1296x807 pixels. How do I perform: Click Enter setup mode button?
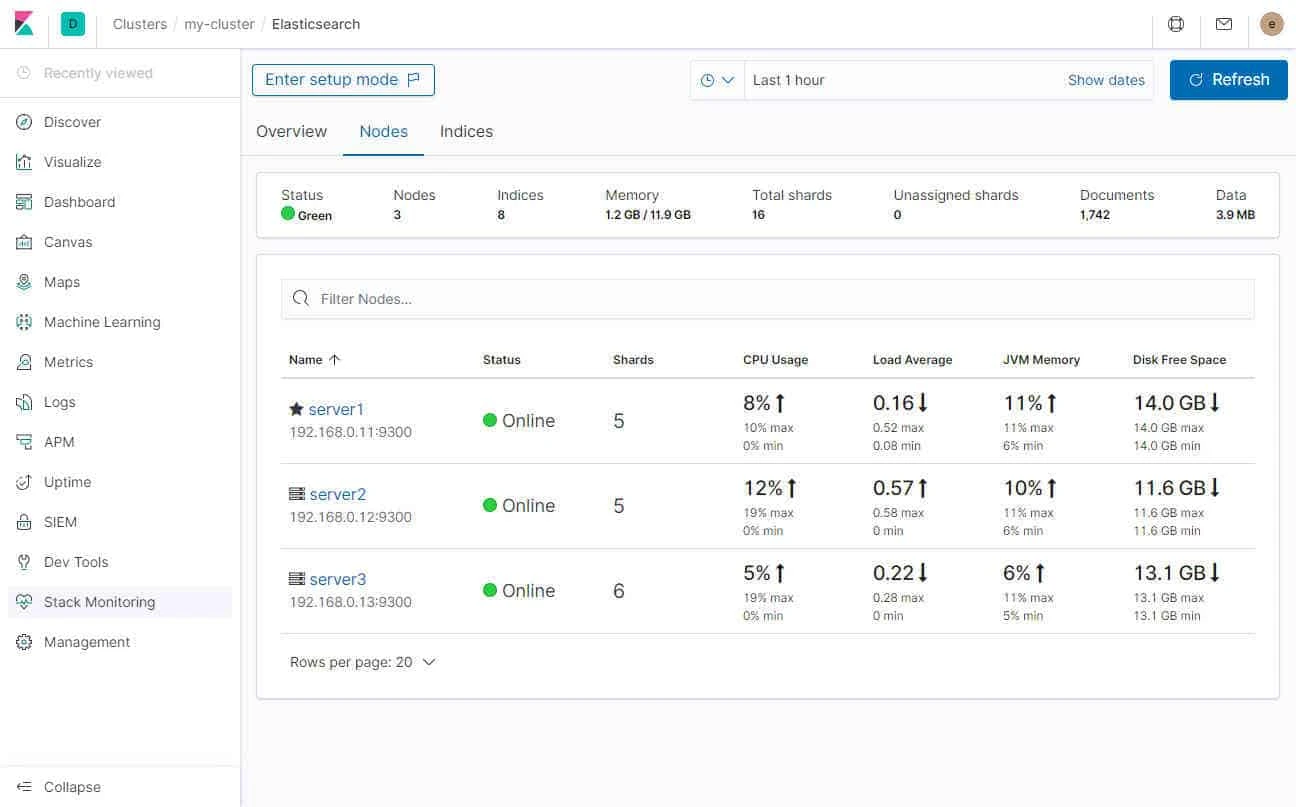pyautogui.click(x=342, y=79)
